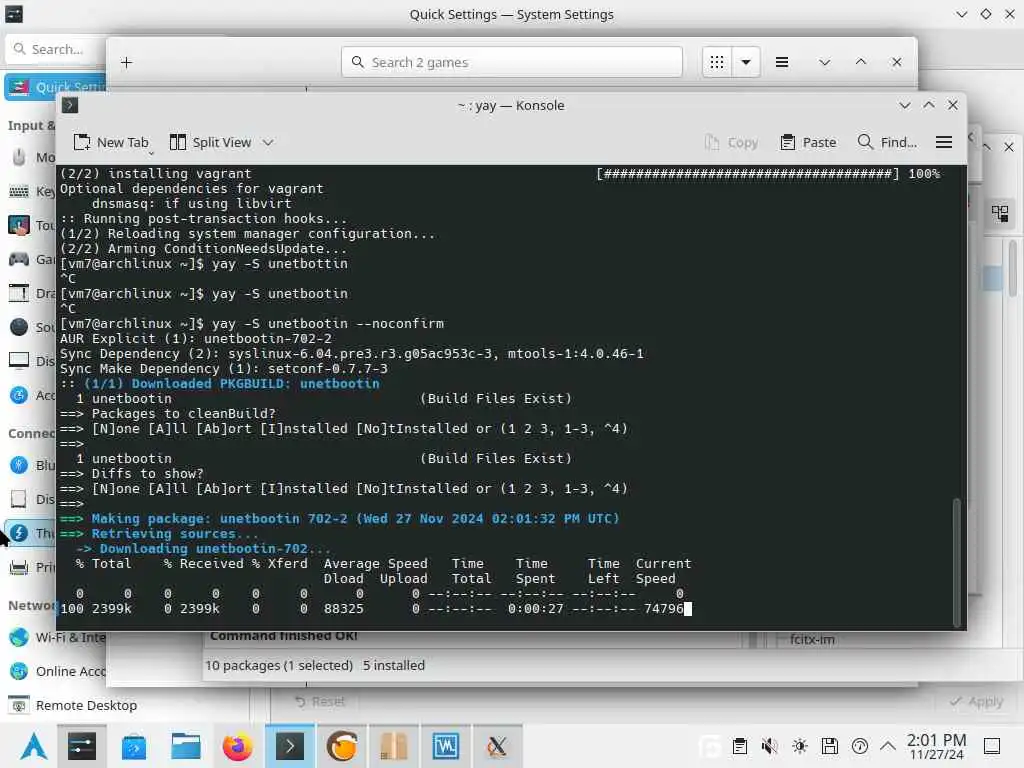The height and width of the screenshot is (768, 1024).
Task: Click Split View in Konsole toolbar
Action: click(x=210, y=142)
